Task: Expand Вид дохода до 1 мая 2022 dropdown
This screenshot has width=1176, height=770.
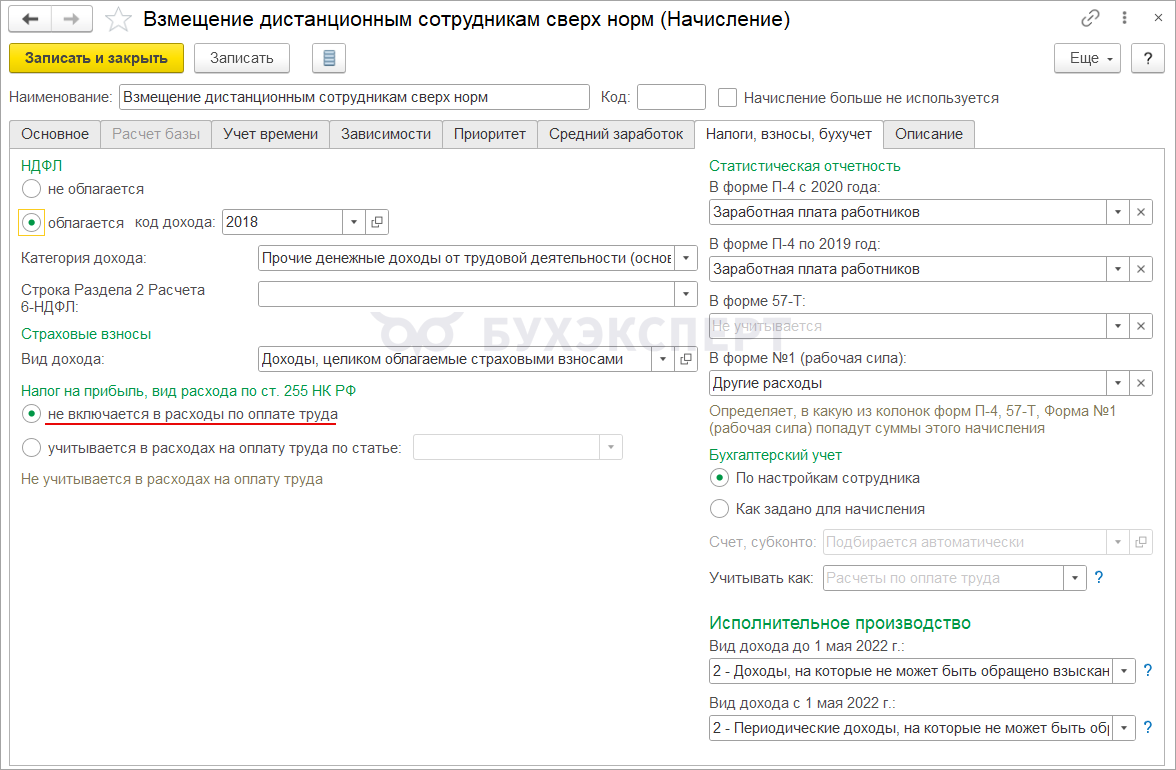Action: pyautogui.click(x=1124, y=670)
